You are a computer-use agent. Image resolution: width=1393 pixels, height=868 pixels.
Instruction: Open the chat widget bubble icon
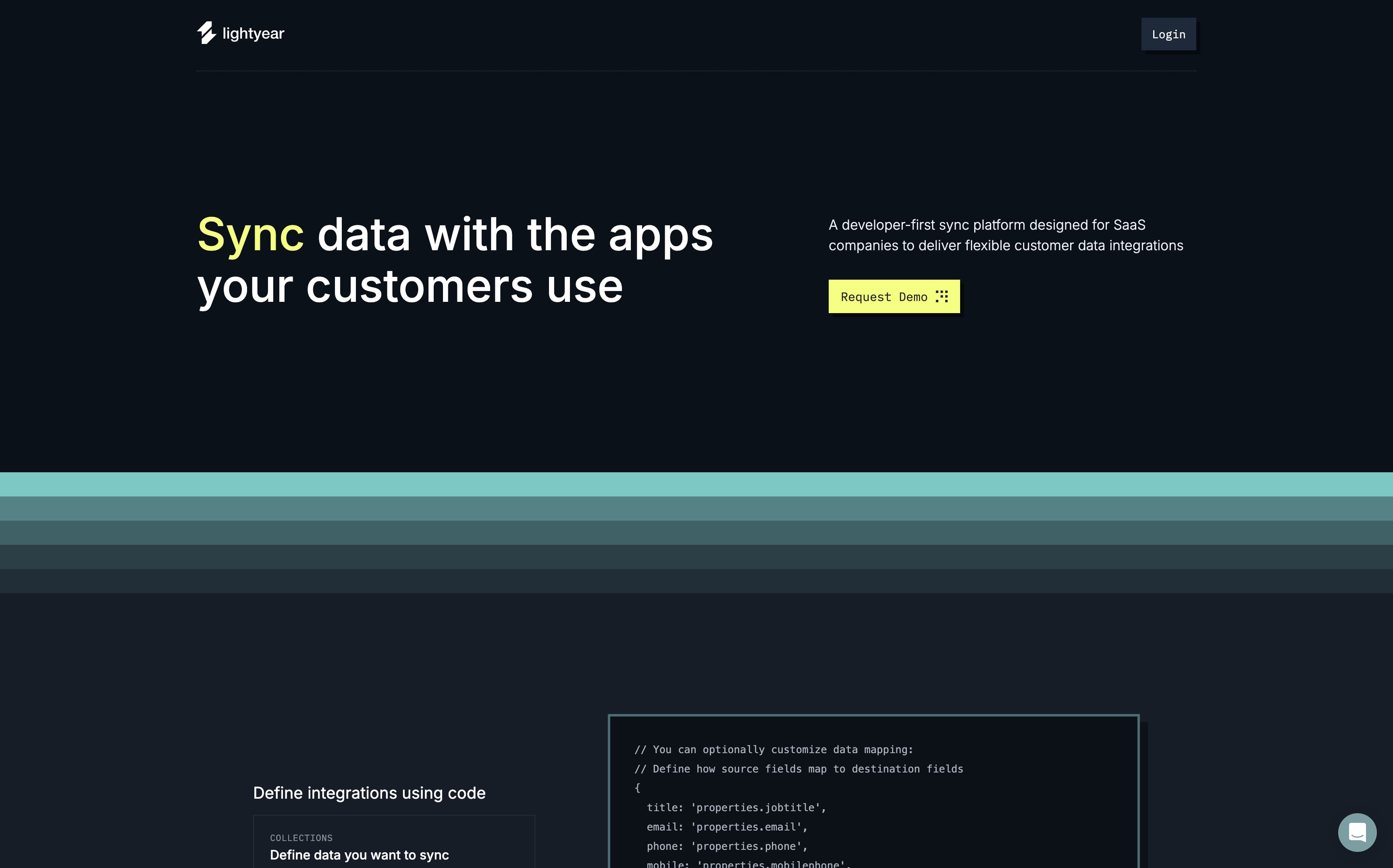pos(1357,832)
